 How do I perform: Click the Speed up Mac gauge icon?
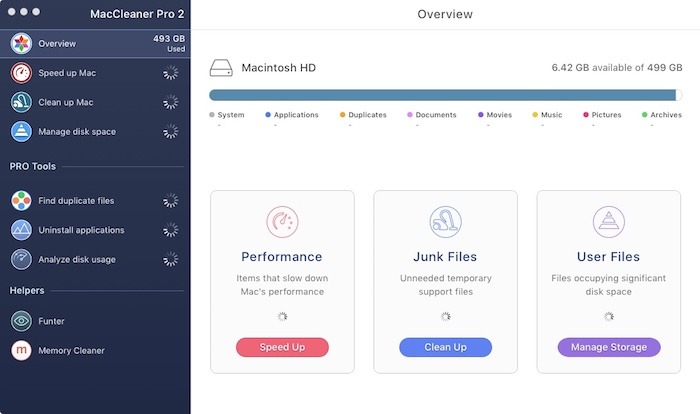(x=21, y=73)
